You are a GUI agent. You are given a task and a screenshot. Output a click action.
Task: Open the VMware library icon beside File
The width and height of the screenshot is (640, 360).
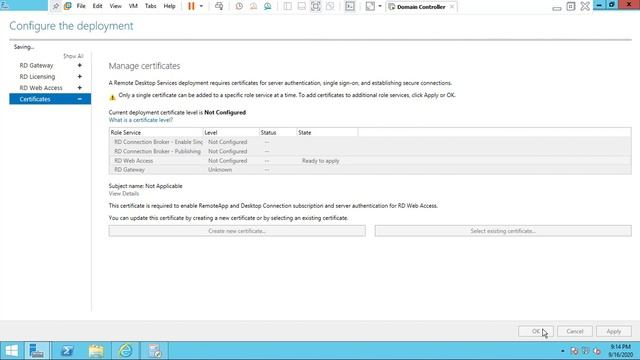click(x=68, y=6)
